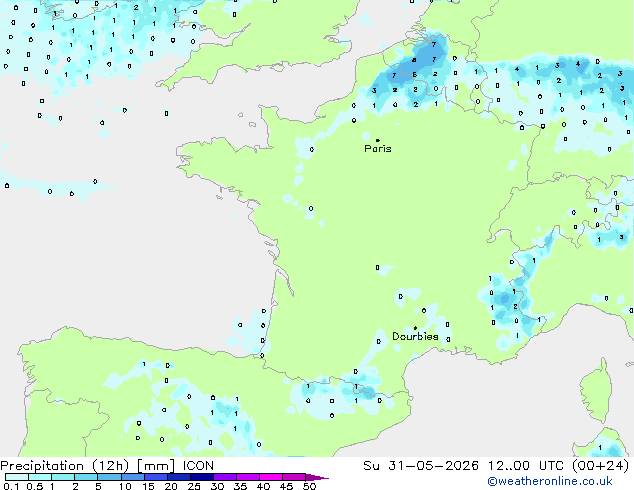Click the 10 legend scale value
The image size is (634, 490).
125,486
